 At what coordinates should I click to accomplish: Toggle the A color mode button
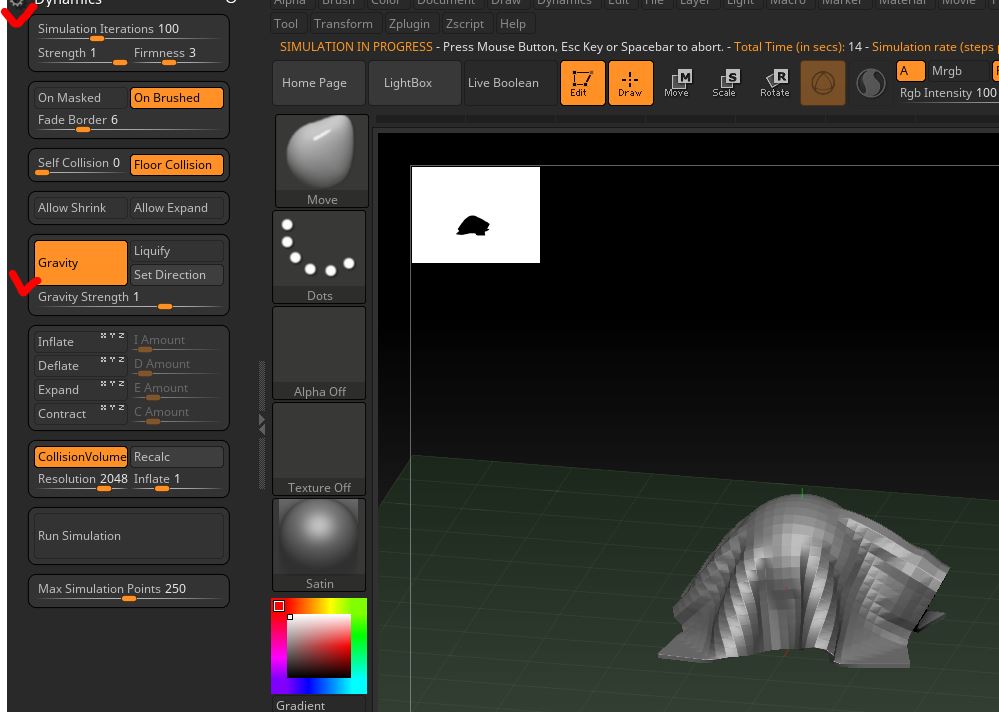click(x=910, y=71)
